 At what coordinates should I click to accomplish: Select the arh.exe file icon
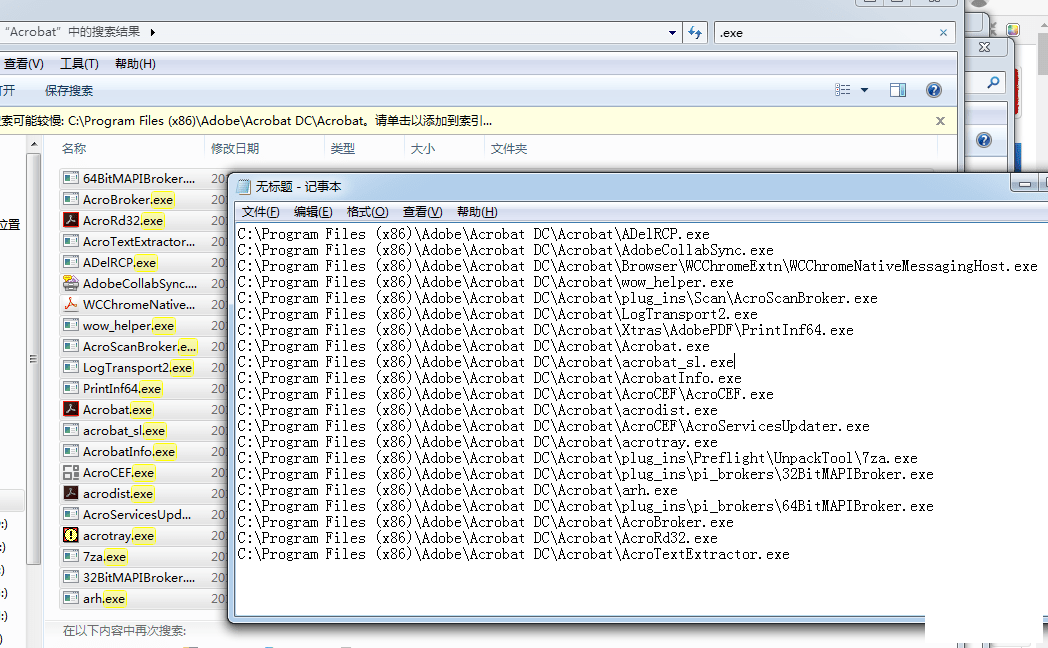[x=71, y=599]
